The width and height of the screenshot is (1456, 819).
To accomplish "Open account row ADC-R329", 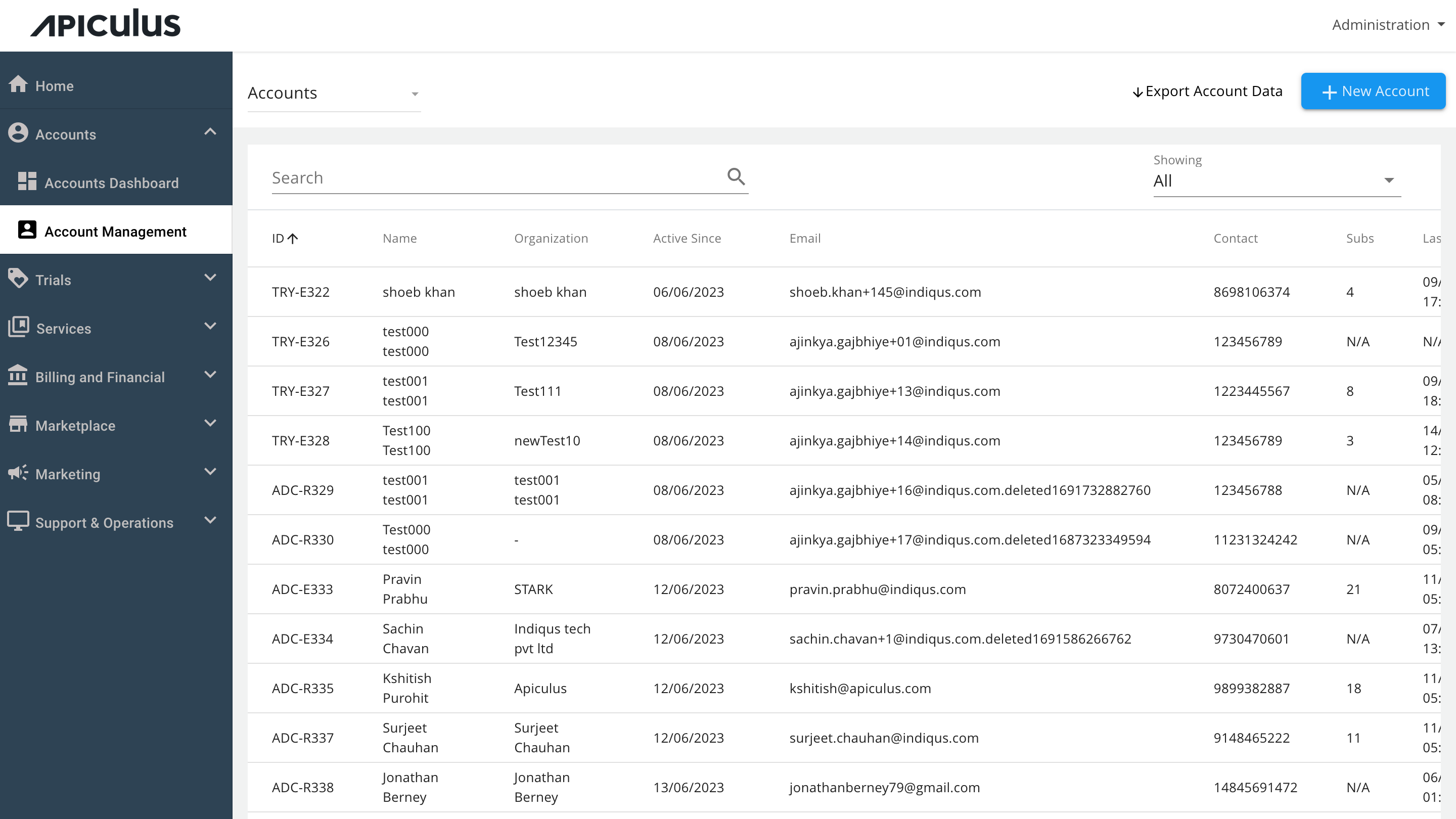I will 844,490.
